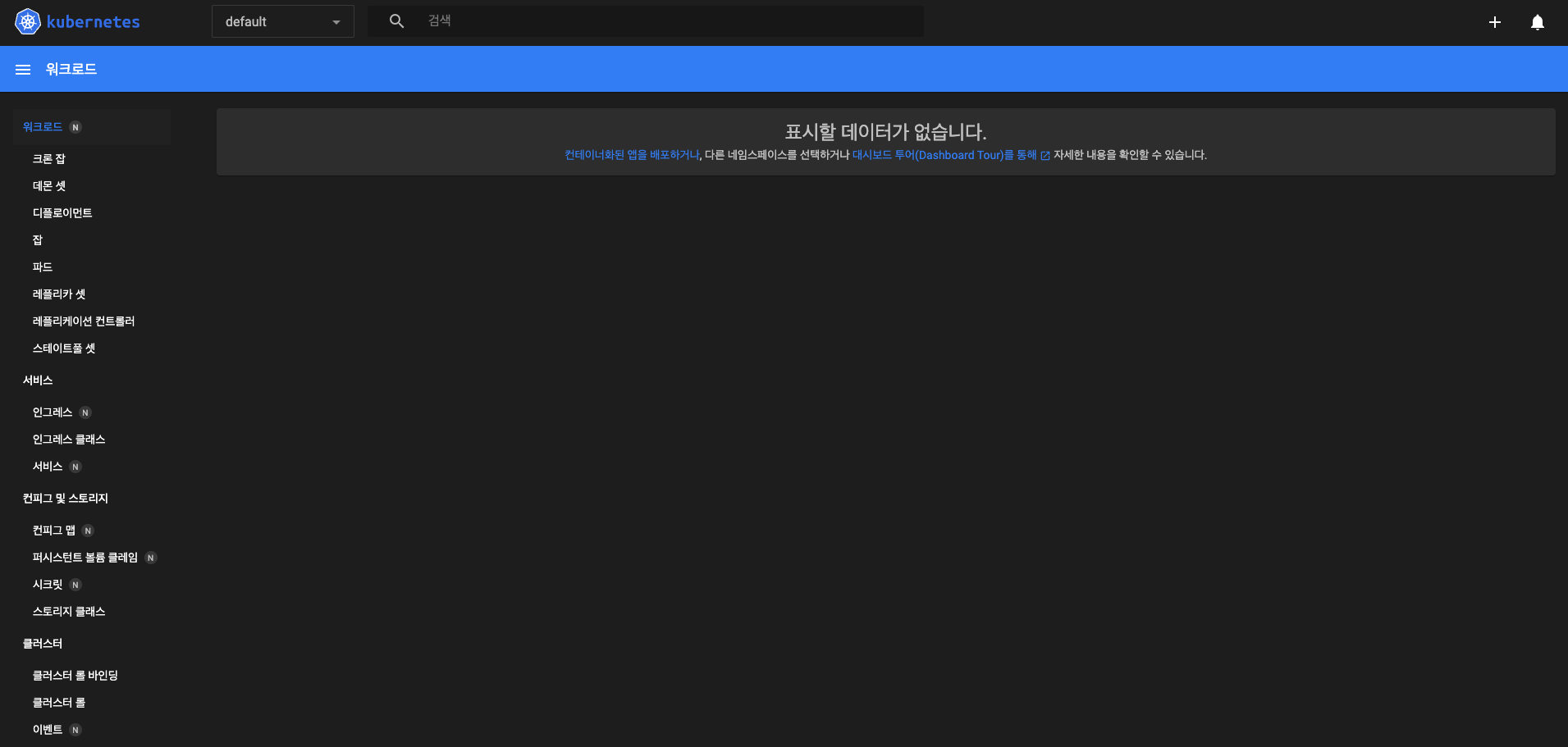Open 인그레스 클래스 in sidebar
The width and height of the screenshot is (1568, 747).
point(69,440)
